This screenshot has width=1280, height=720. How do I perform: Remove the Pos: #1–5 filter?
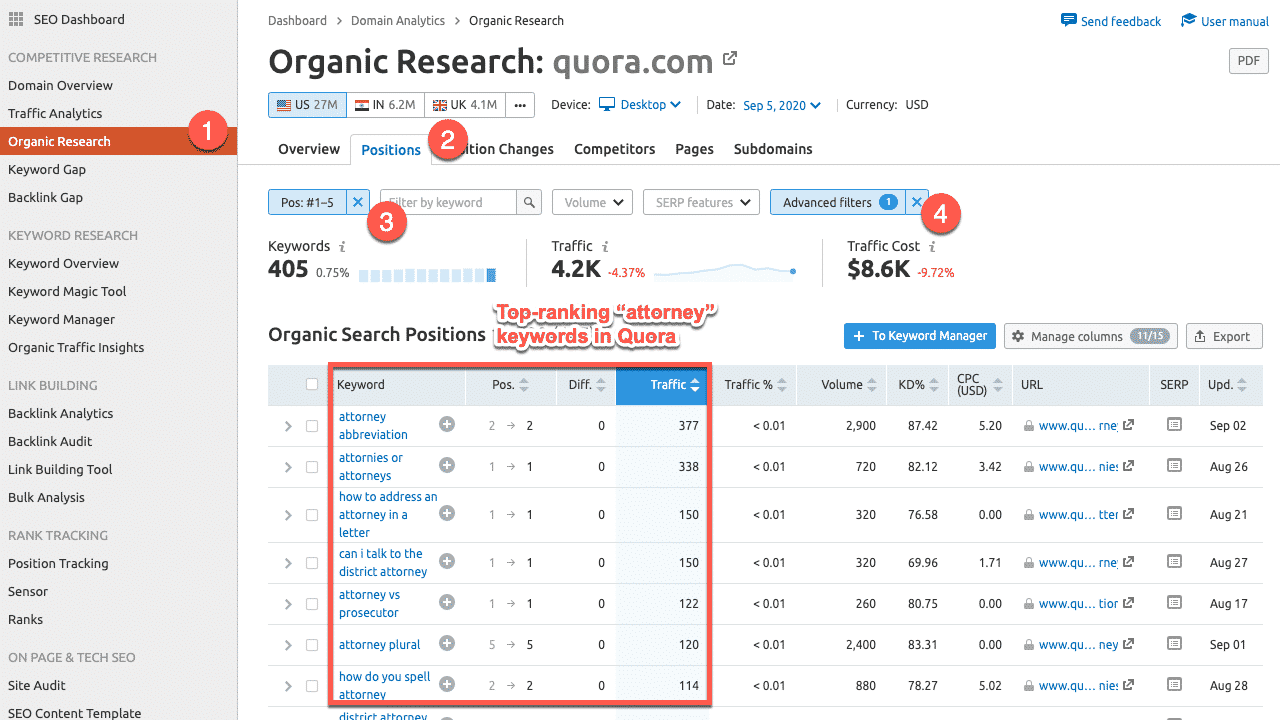click(358, 202)
